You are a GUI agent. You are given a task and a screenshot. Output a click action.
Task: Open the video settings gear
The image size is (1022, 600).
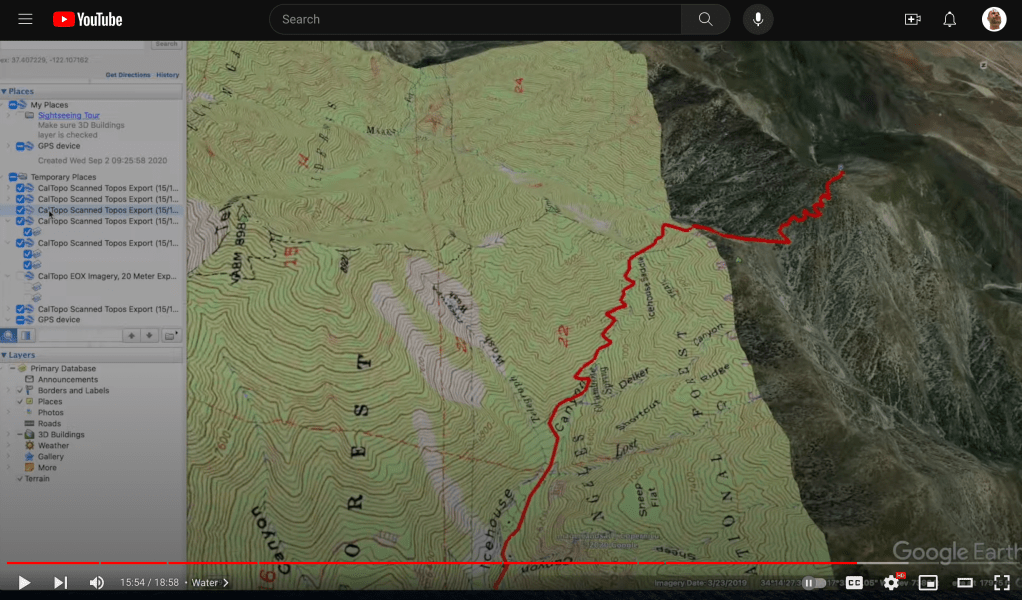point(890,582)
